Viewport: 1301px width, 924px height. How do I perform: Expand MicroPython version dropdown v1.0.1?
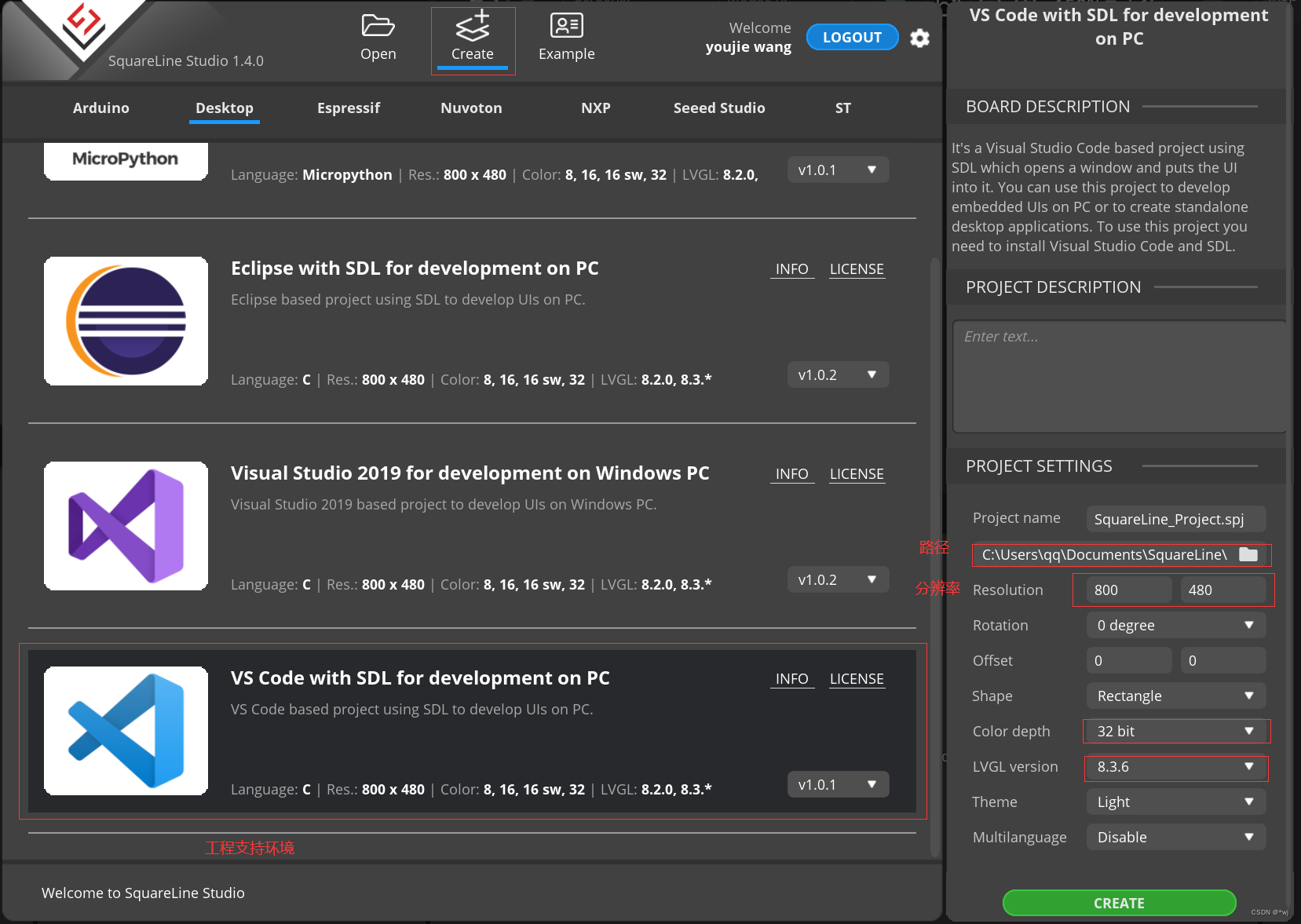click(839, 170)
